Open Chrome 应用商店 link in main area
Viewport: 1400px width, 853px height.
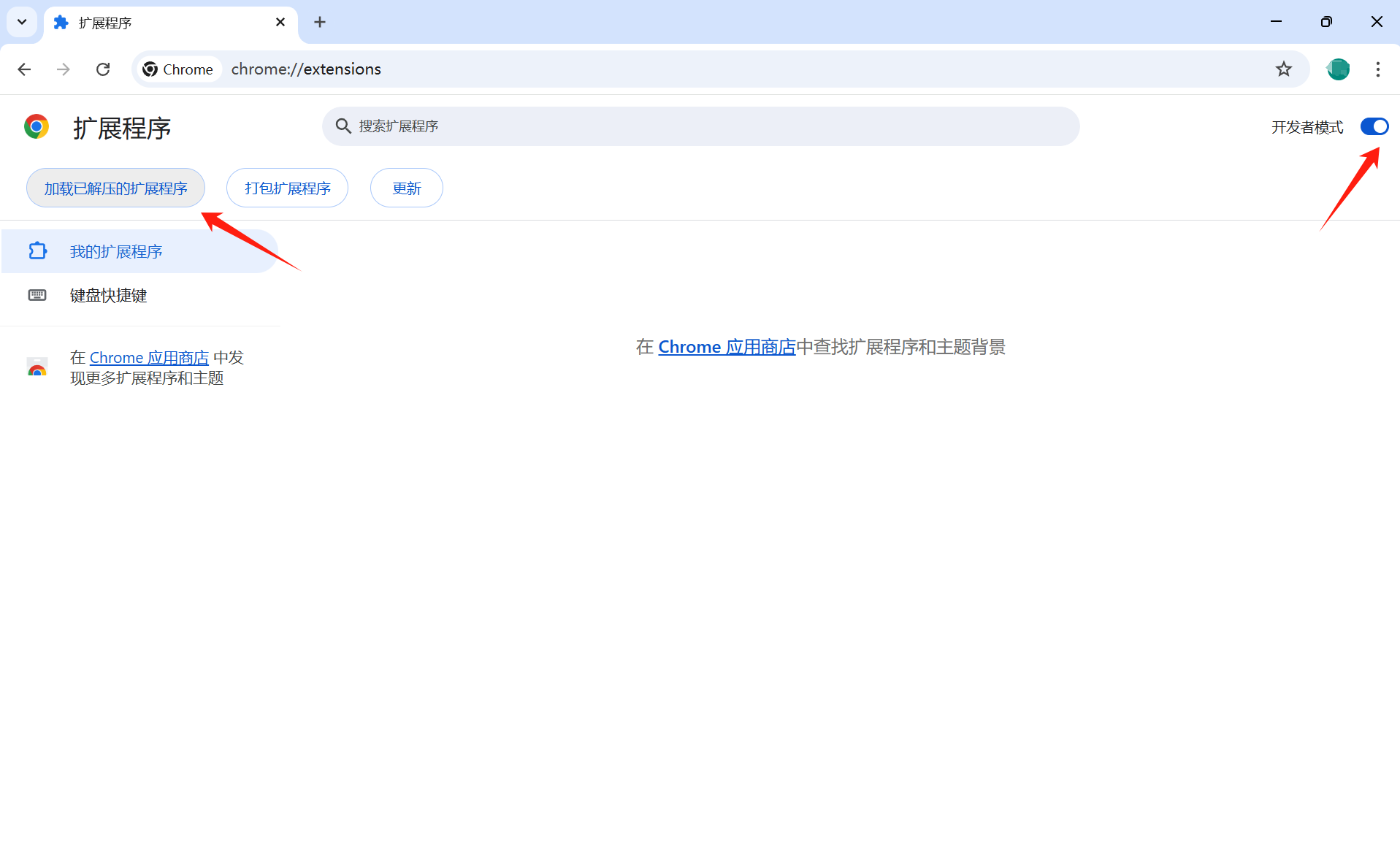point(726,348)
